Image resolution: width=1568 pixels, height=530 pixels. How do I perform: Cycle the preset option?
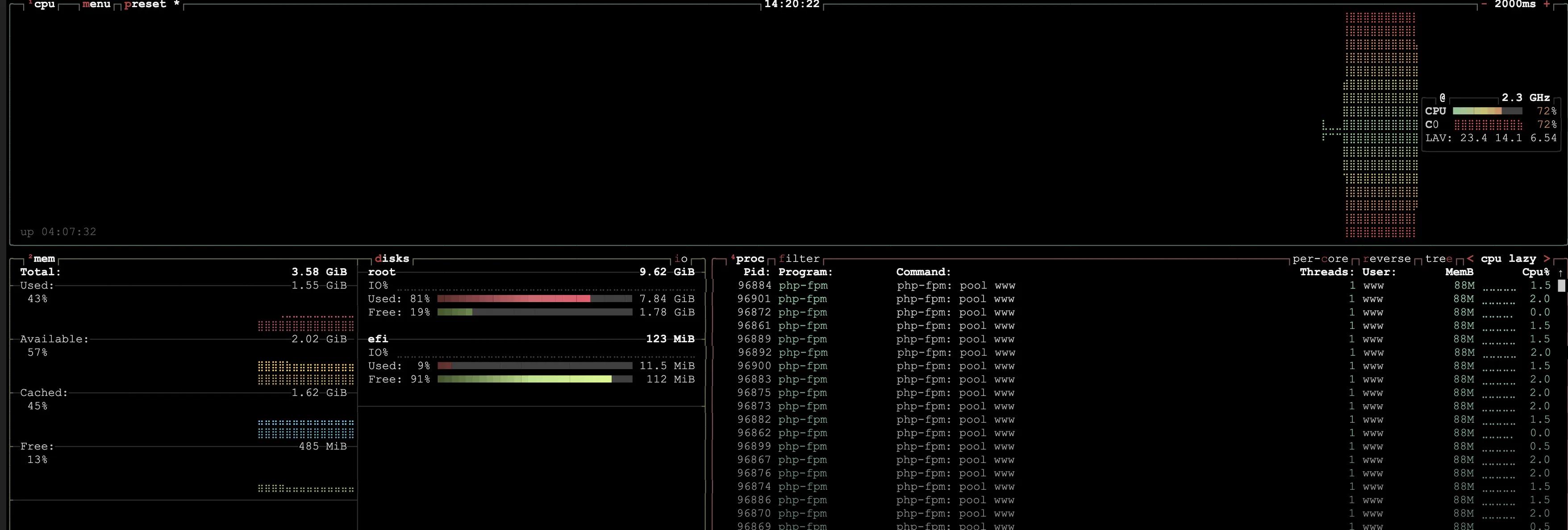146,4
